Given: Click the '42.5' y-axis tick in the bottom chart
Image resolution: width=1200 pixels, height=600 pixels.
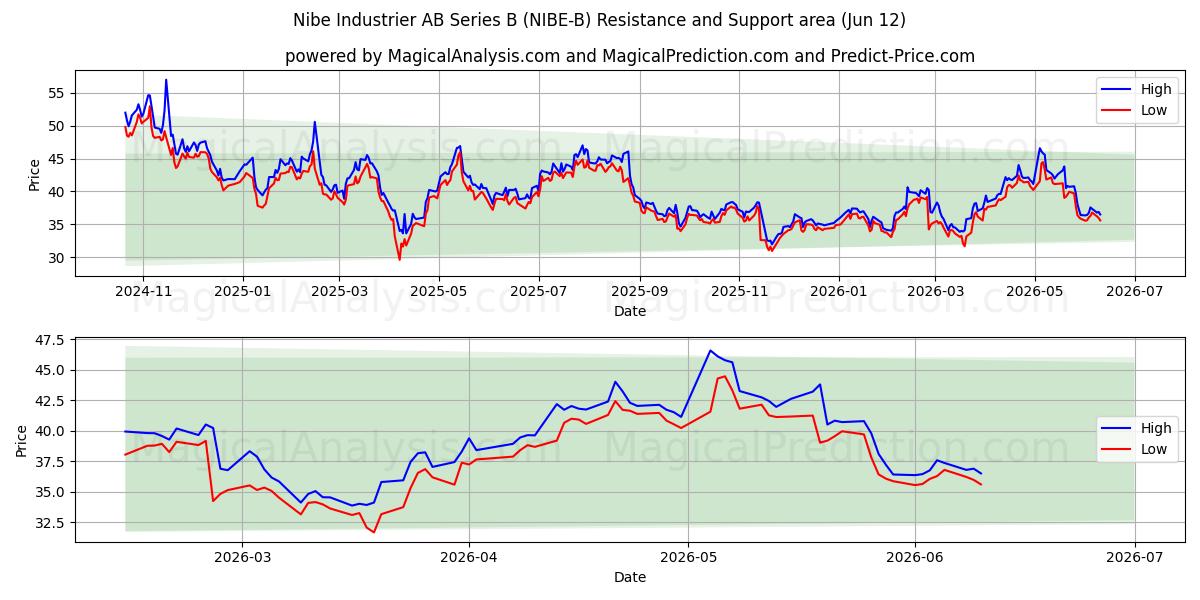Looking at the screenshot, I should pyautogui.click(x=50, y=401).
